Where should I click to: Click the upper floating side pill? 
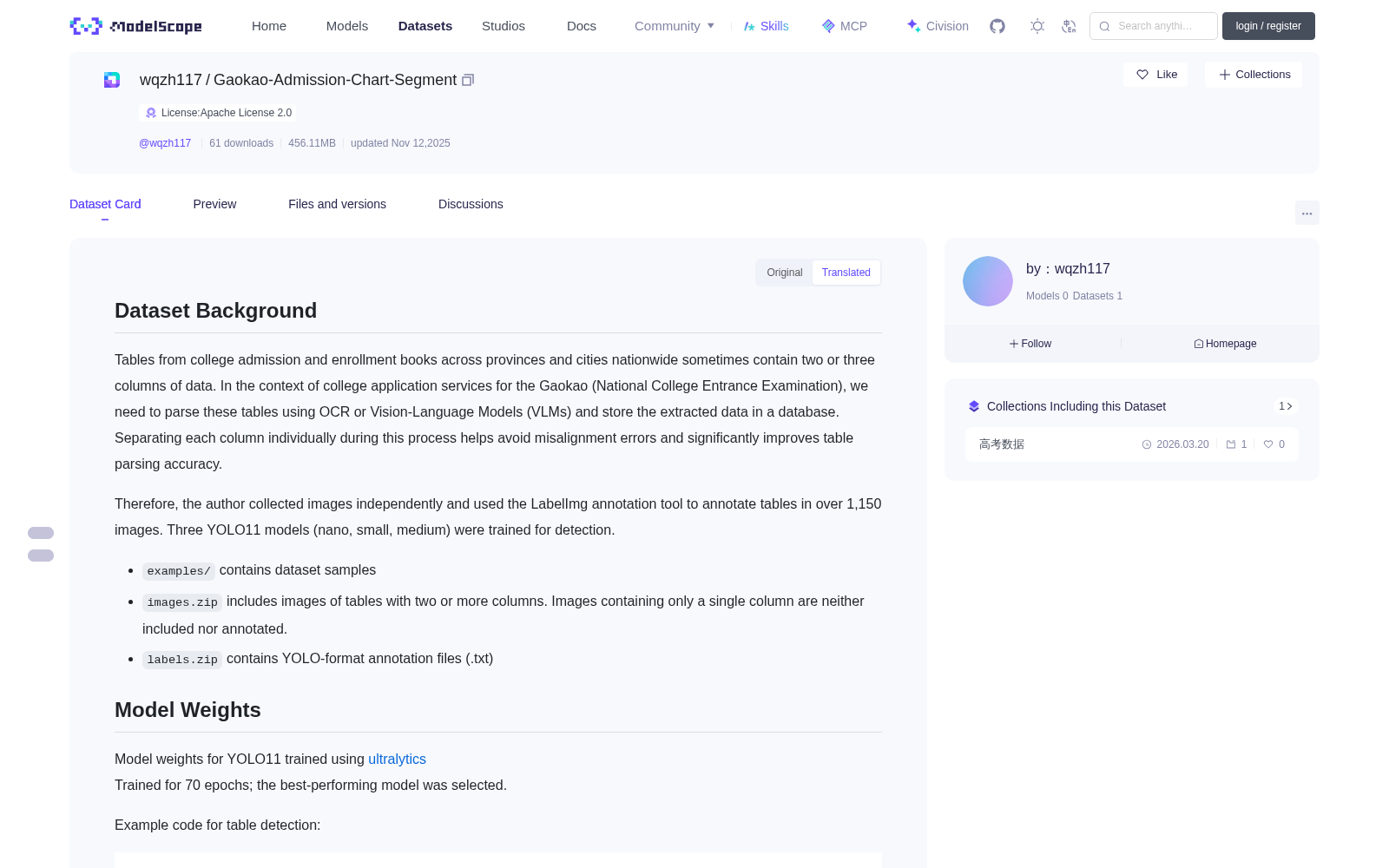click(41, 533)
